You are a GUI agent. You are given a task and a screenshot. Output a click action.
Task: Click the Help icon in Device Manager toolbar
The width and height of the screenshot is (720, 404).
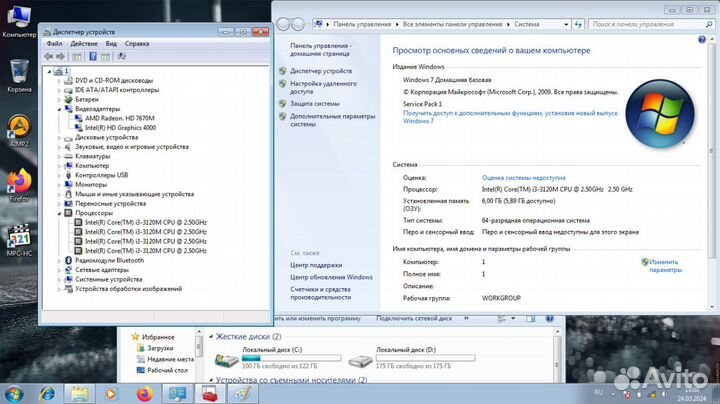tap(93, 56)
